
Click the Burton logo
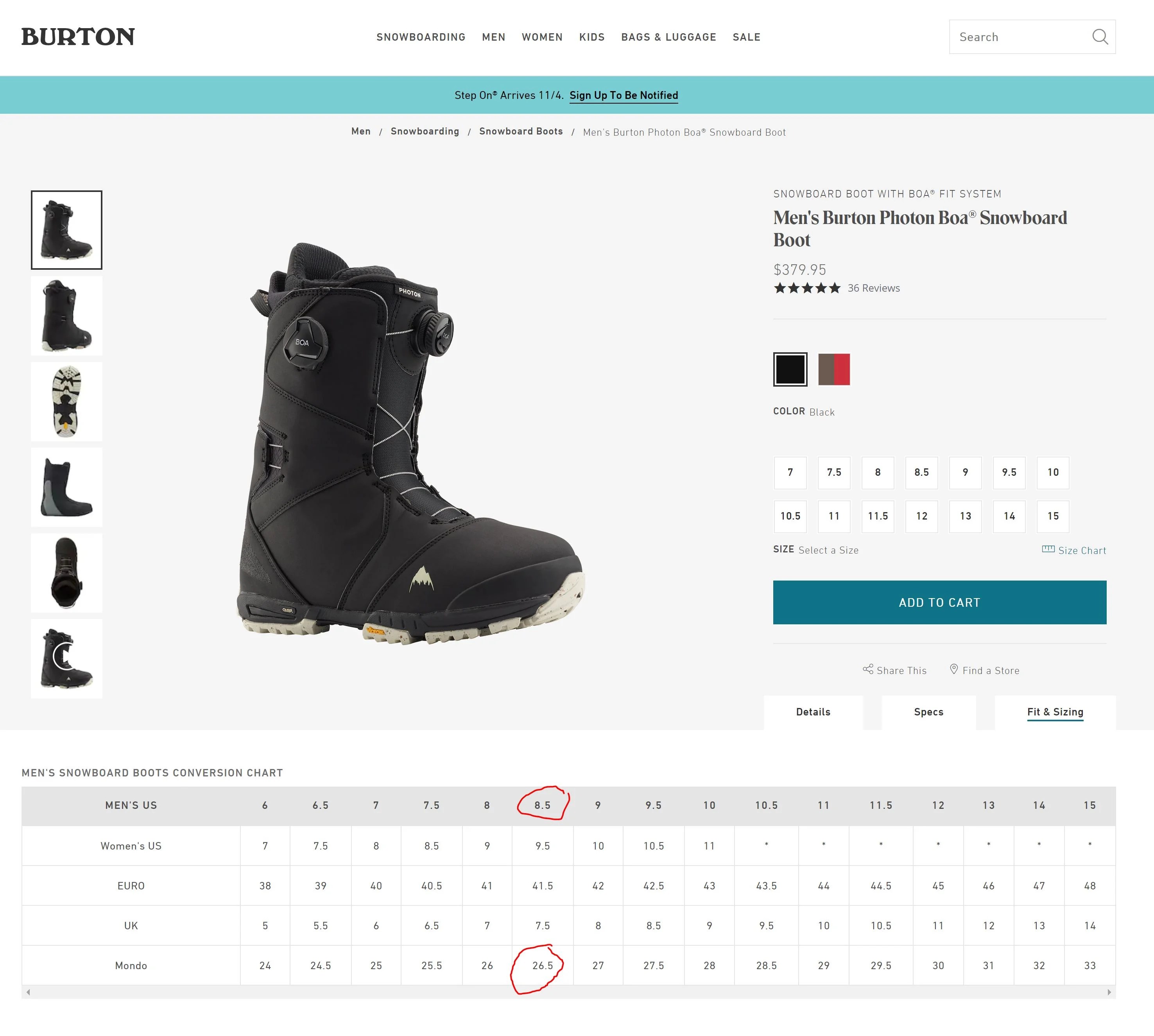pyautogui.click(x=78, y=37)
